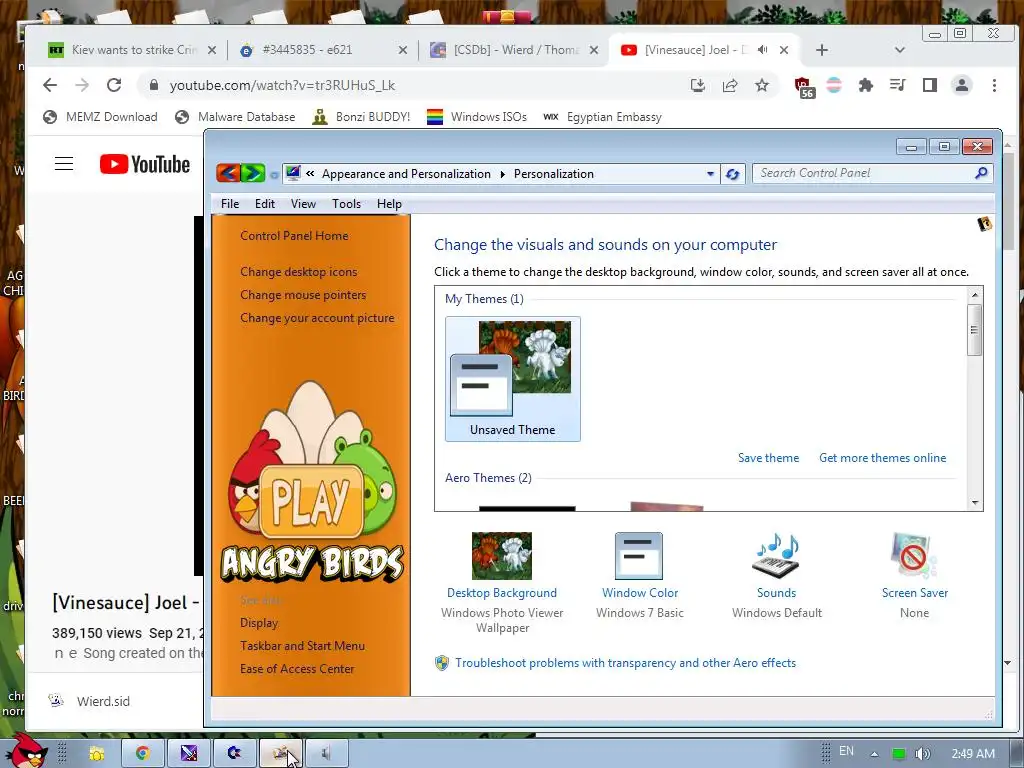1024x768 pixels.
Task: Open Chrome's three-dot menu
Action: click(x=994, y=86)
